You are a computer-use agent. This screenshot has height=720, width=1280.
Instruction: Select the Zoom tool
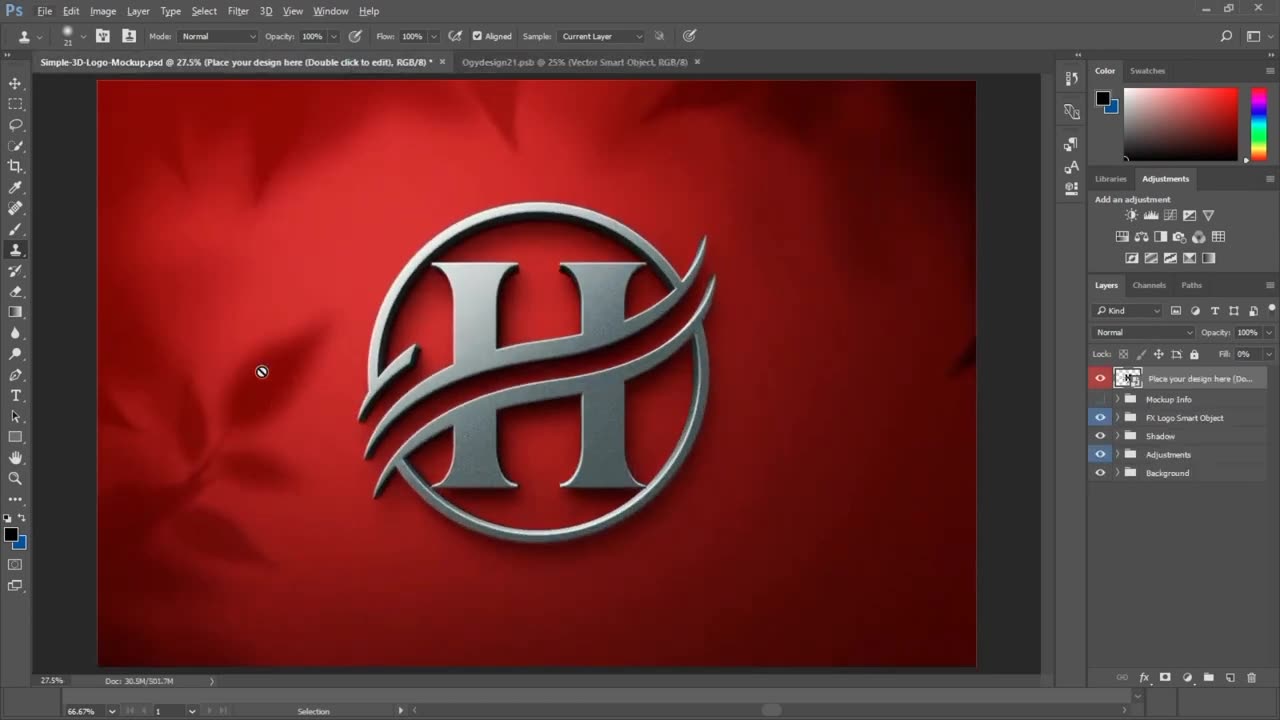pyautogui.click(x=15, y=479)
